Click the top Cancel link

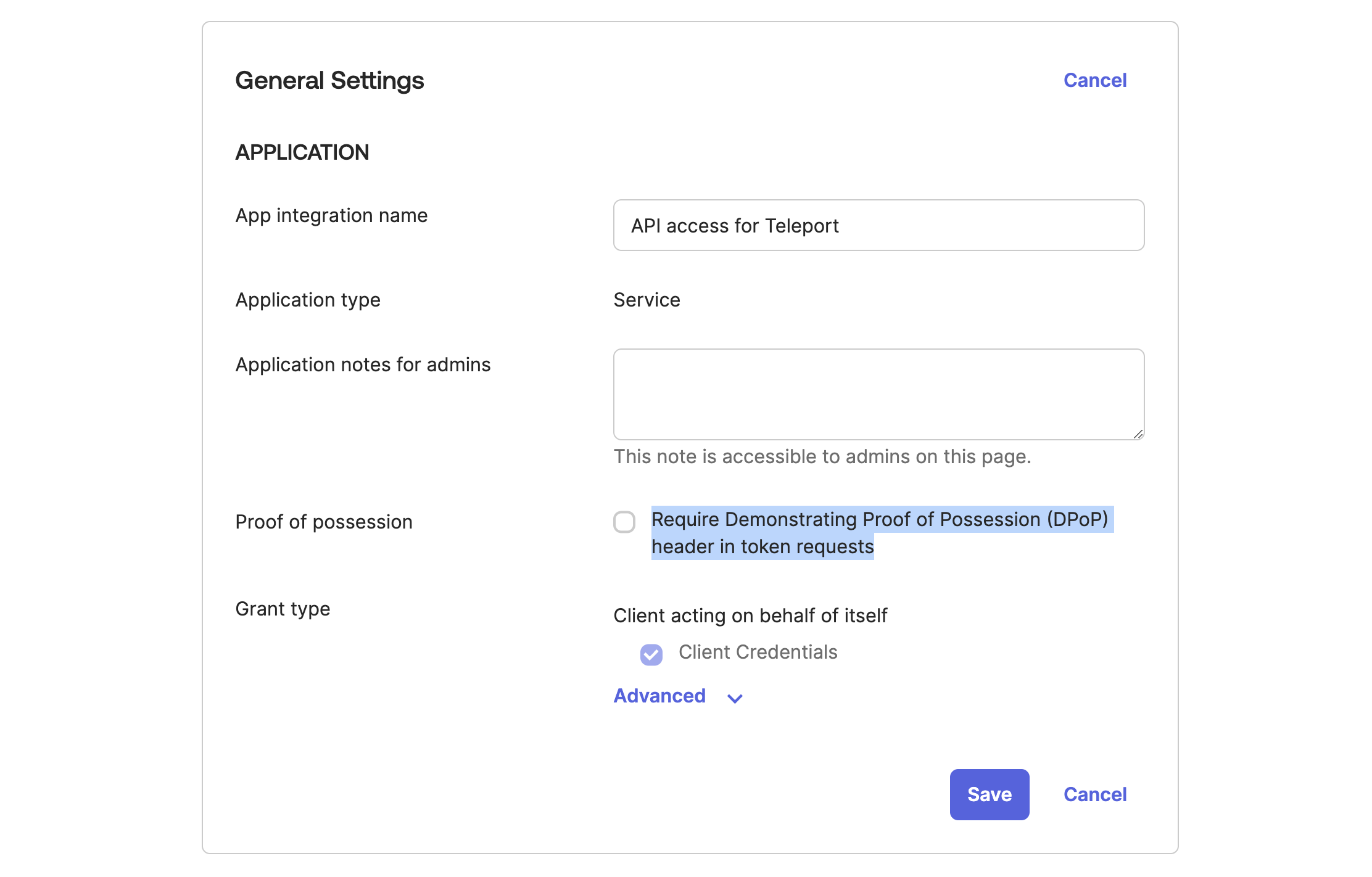(1094, 80)
